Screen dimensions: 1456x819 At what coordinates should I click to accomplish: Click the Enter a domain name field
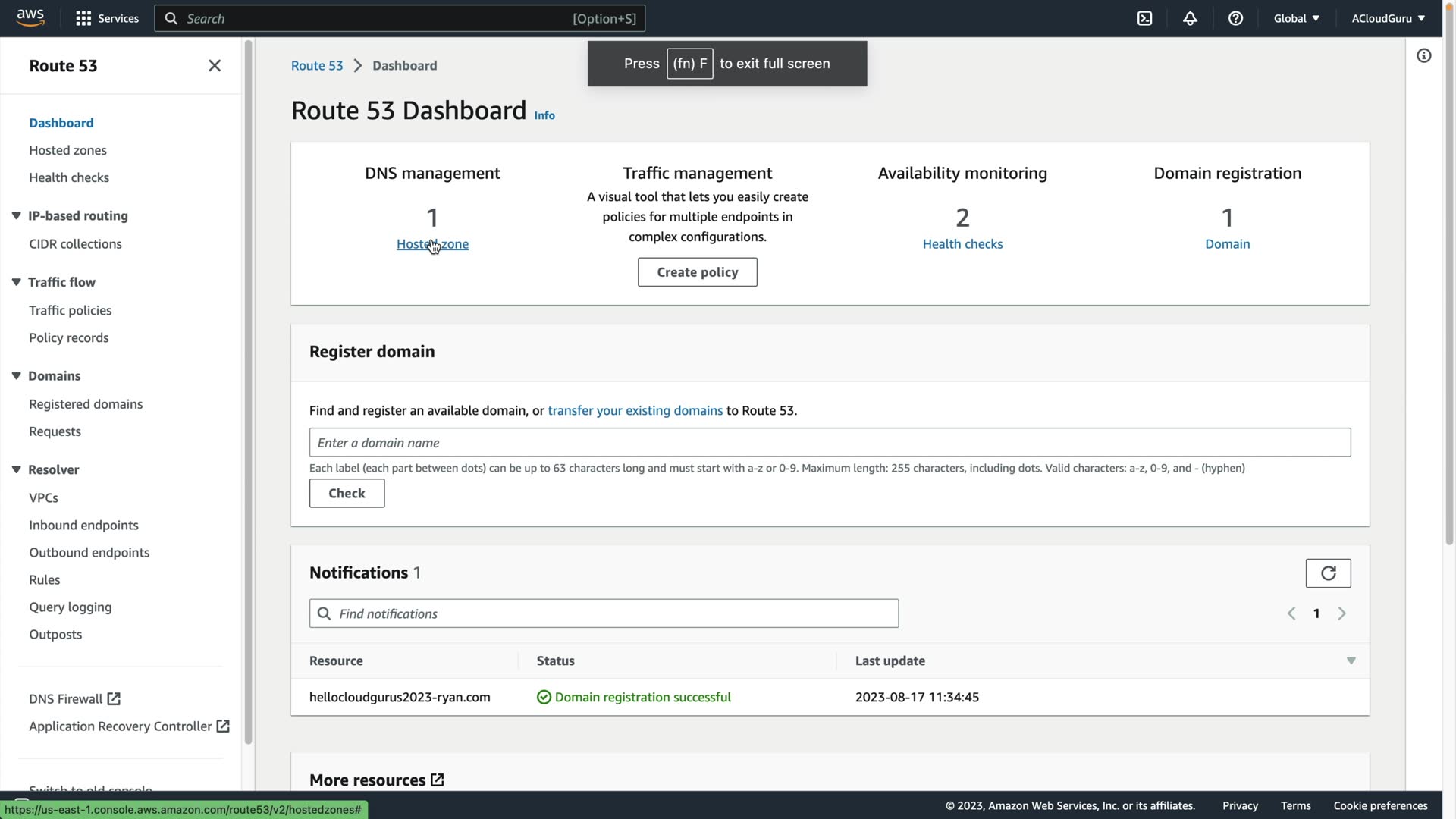click(830, 443)
